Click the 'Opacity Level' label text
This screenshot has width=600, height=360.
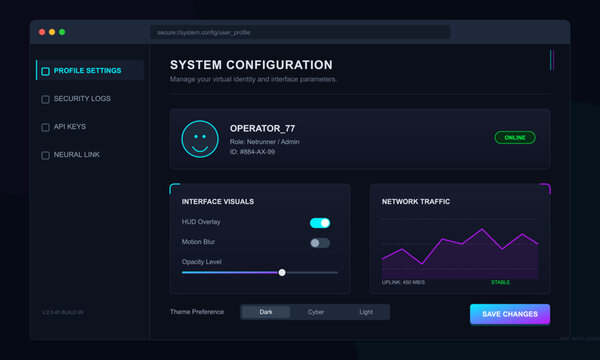point(201,262)
